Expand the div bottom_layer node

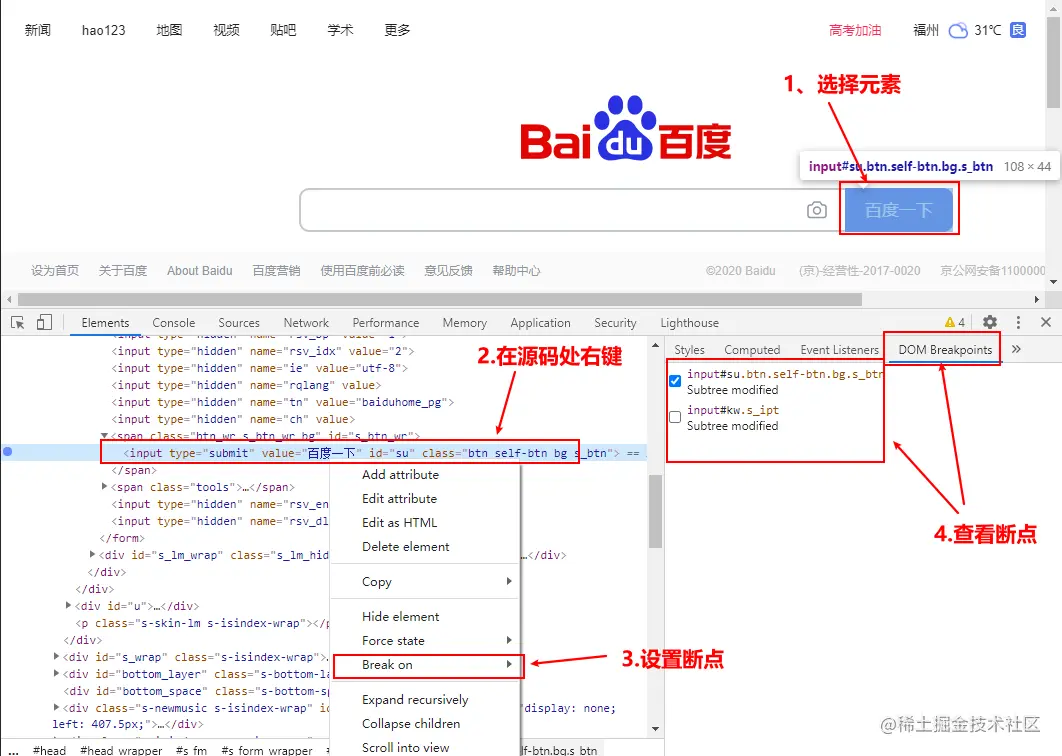coord(56,673)
